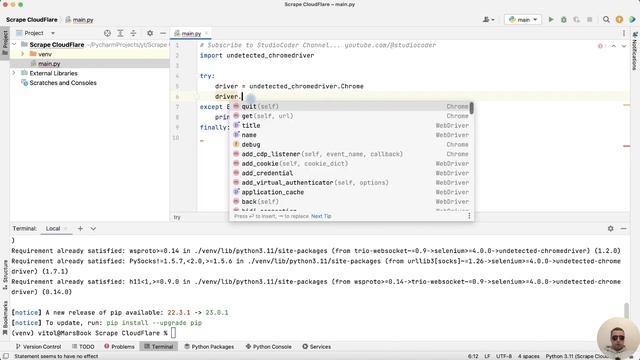Open Version Control tool window
Viewport: 640px width, 360px height.
tap(38, 347)
